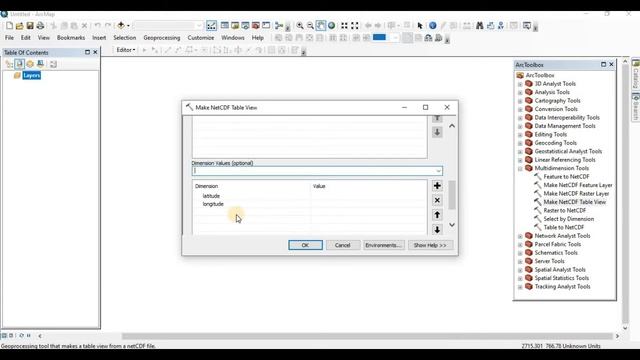Viewport: 640px width, 360px height.
Task: Click the Fixed Zoom Out icon
Action: 355,26
